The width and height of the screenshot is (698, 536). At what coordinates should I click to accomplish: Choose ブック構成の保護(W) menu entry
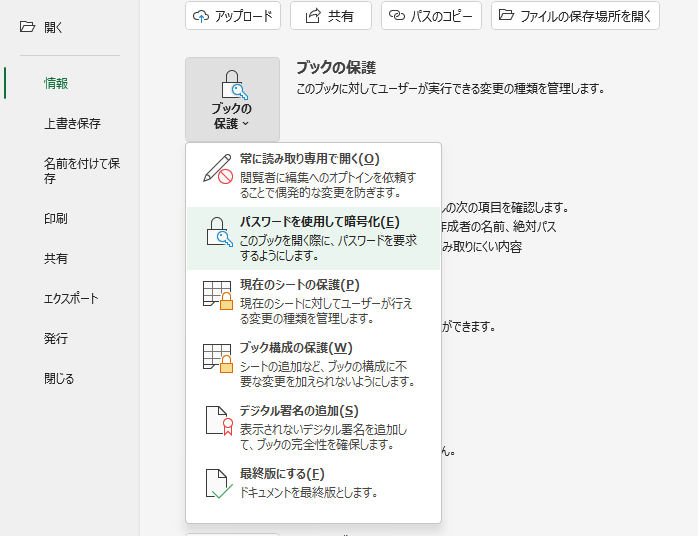(313, 364)
